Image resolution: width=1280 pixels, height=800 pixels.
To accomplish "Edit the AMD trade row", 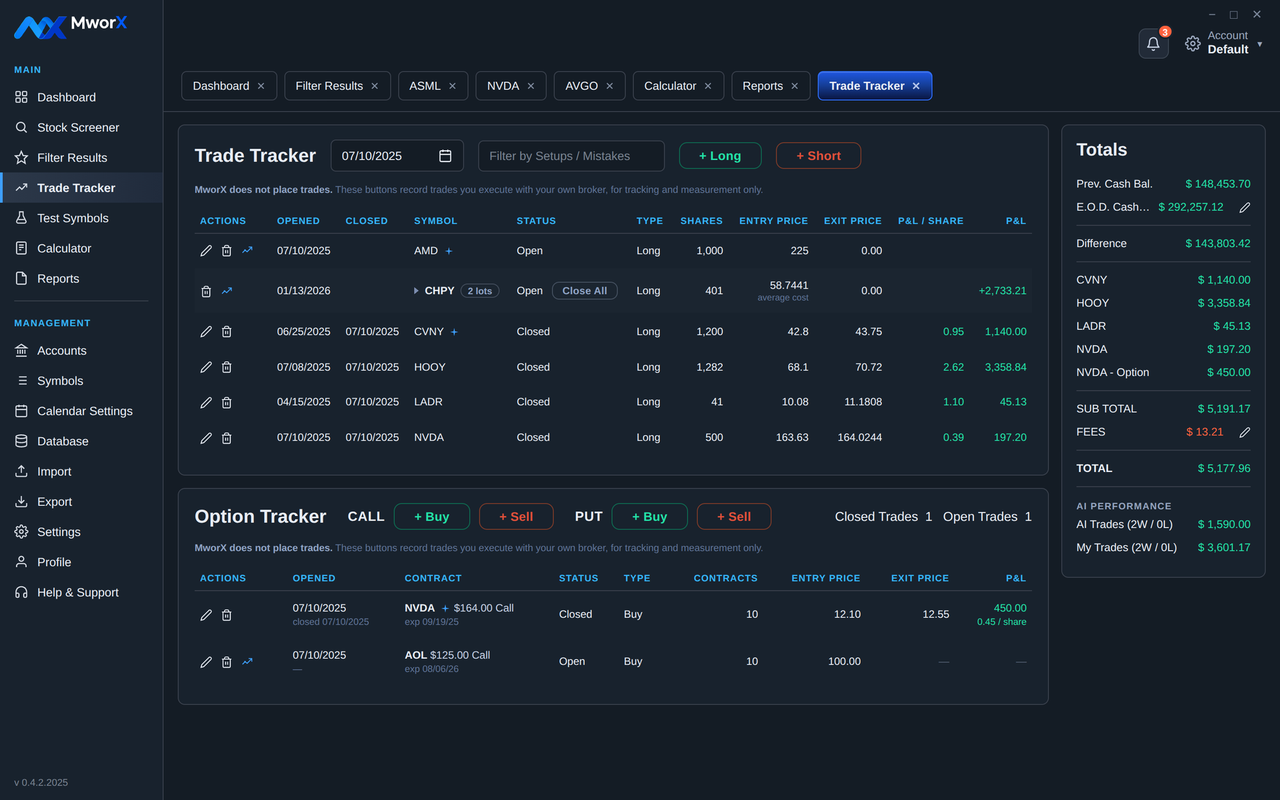I will click(206, 251).
